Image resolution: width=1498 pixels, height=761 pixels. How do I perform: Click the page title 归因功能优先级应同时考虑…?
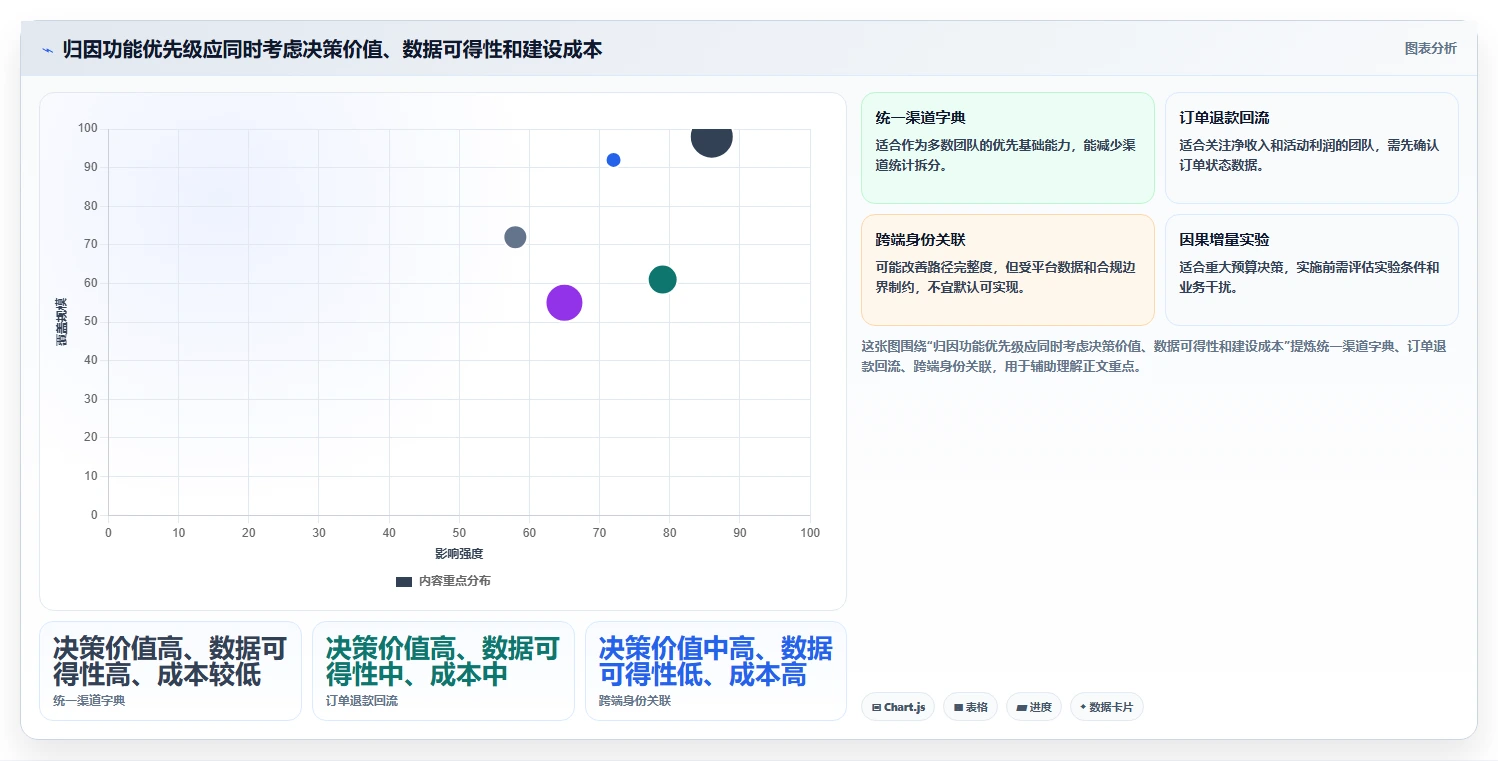click(332, 49)
